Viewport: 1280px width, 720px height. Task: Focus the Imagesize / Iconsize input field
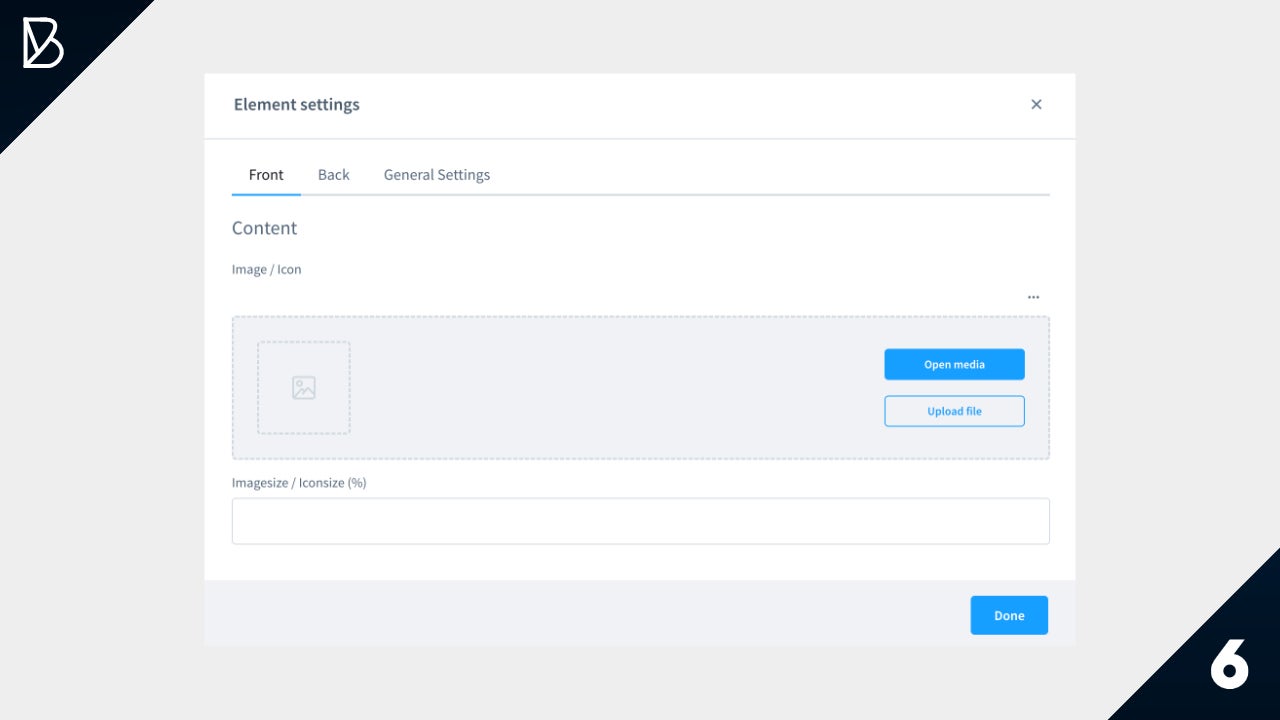[x=640, y=521]
